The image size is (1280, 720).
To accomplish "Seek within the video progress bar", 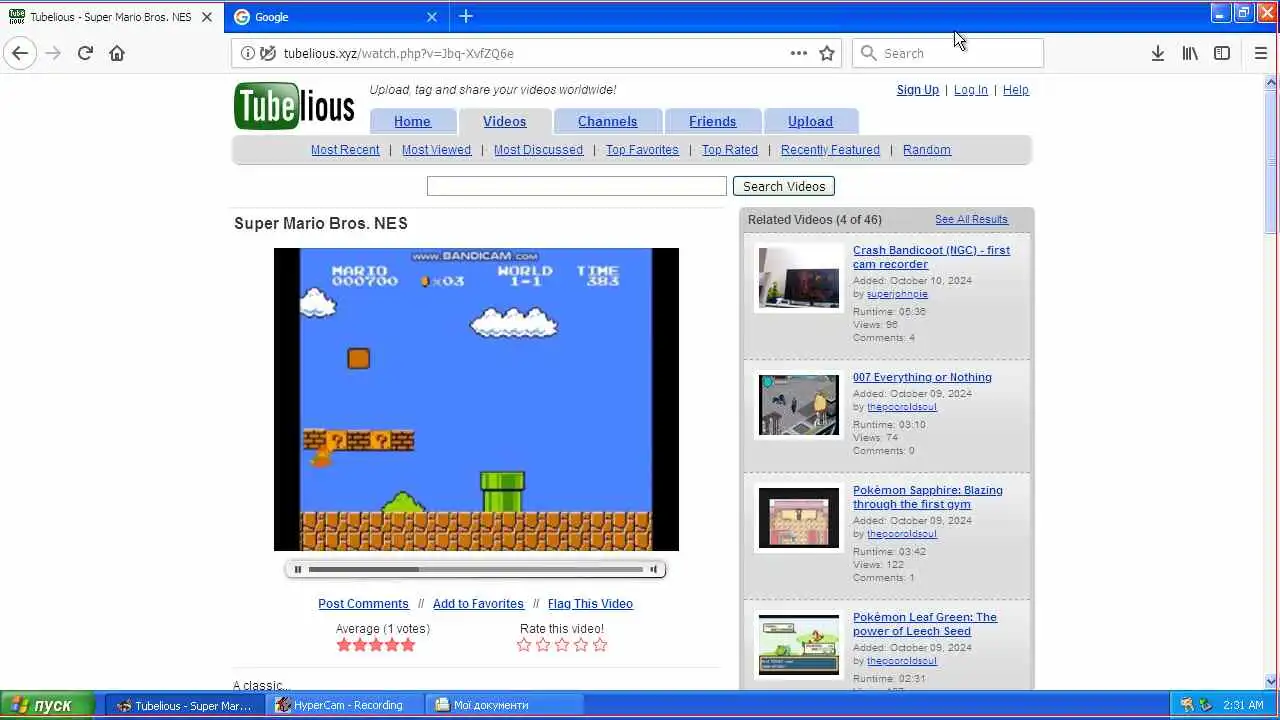I will (x=476, y=569).
